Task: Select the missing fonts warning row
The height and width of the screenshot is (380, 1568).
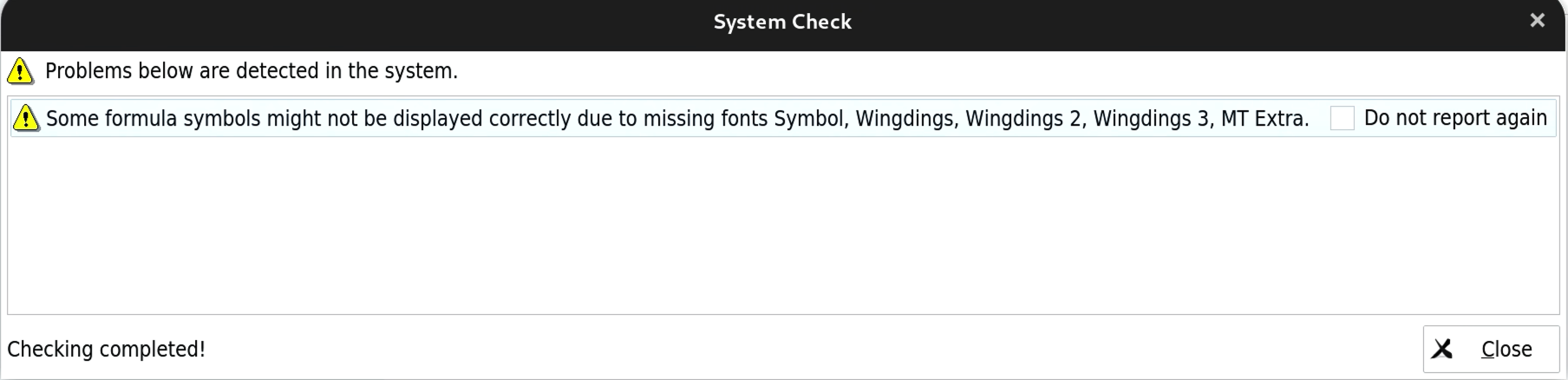Action: coord(676,119)
